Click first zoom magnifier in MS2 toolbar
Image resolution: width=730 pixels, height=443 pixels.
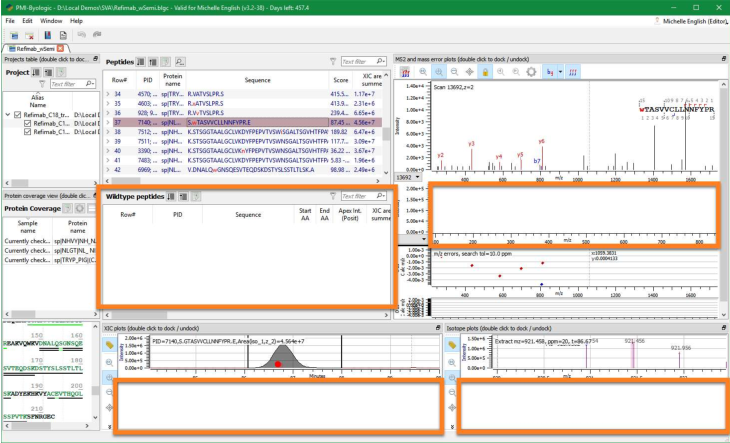click(423, 72)
